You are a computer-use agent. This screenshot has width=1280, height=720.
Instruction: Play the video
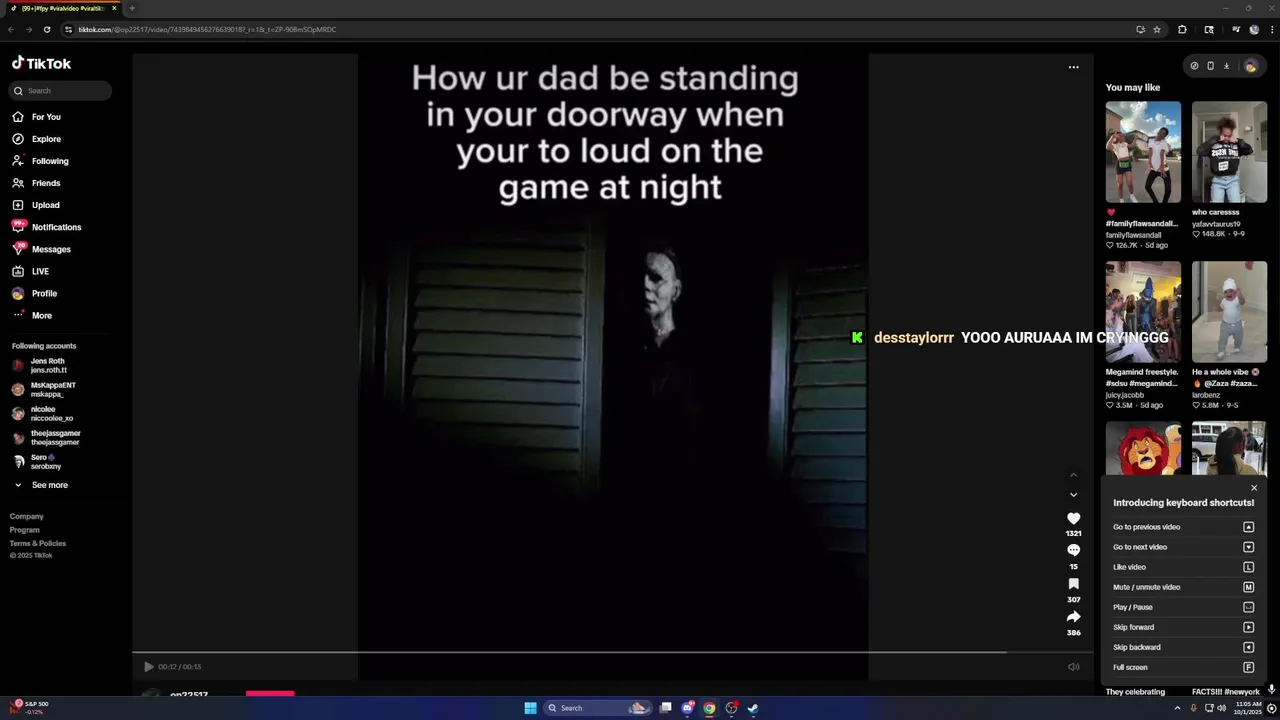pos(149,667)
